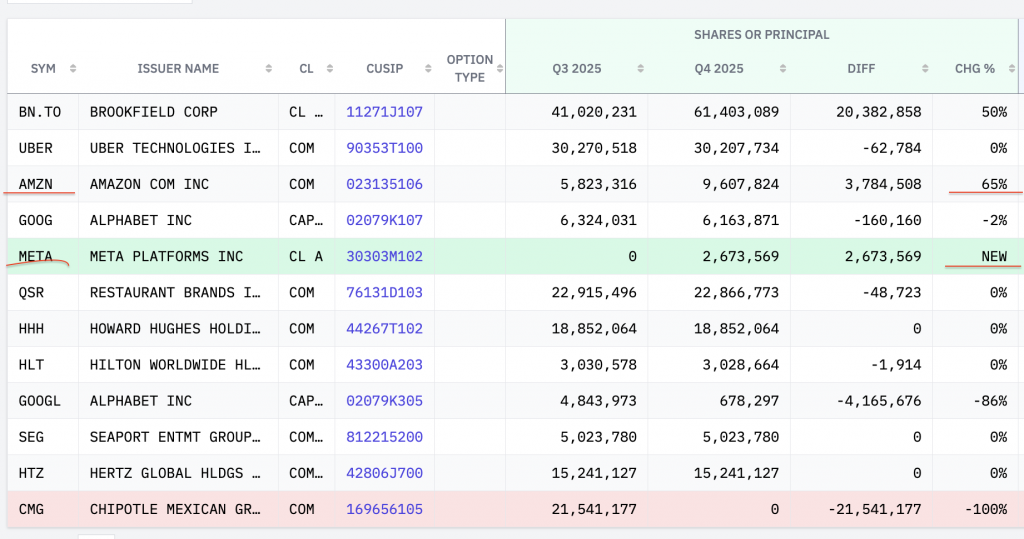The width and height of the screenshot is (1024, 539).
Task: Click the Shares or Principal header
Action: (x=761, y=35)
